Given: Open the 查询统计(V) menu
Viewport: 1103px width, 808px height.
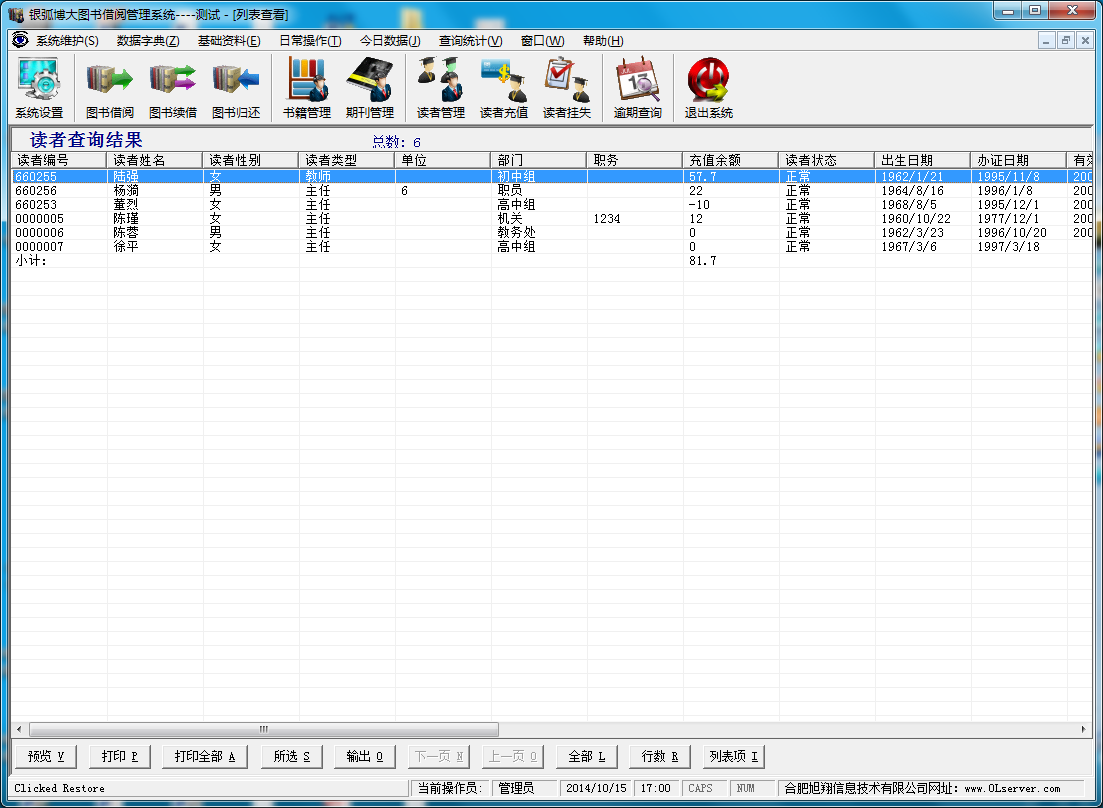Looking at the screenshot, I should coord(470,41).
